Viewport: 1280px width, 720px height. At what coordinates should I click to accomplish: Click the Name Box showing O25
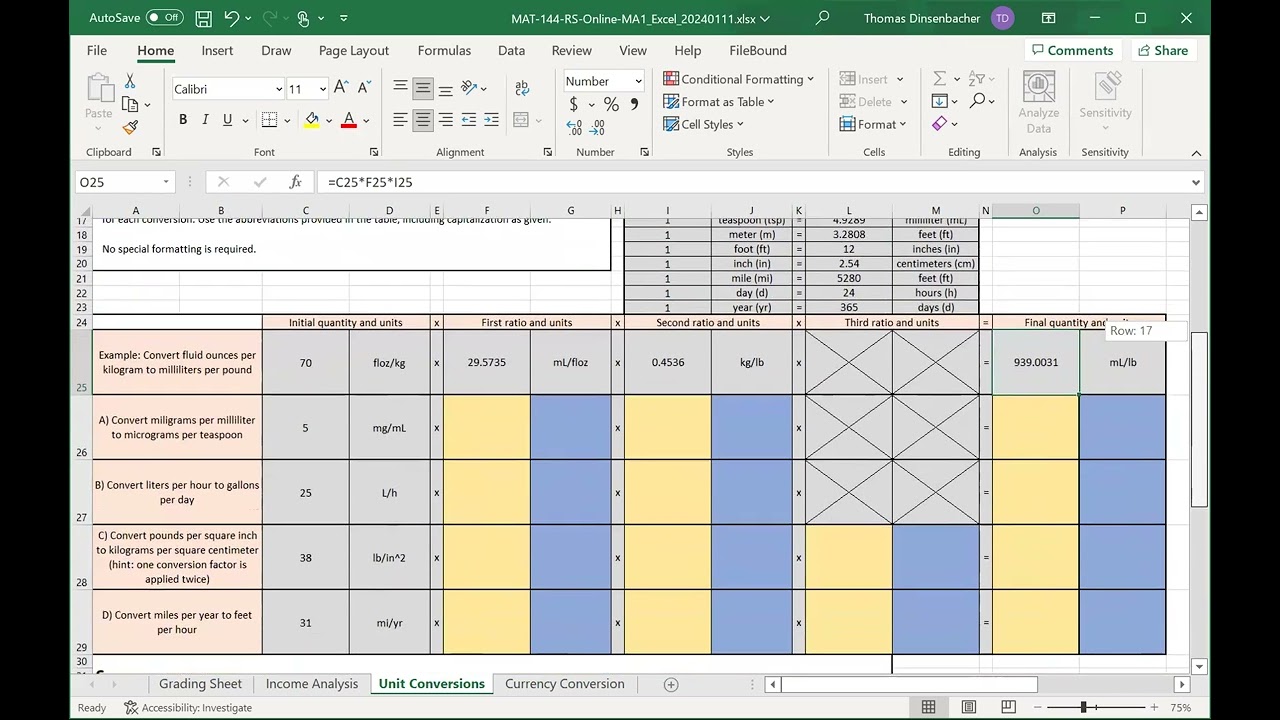[118, 182]
